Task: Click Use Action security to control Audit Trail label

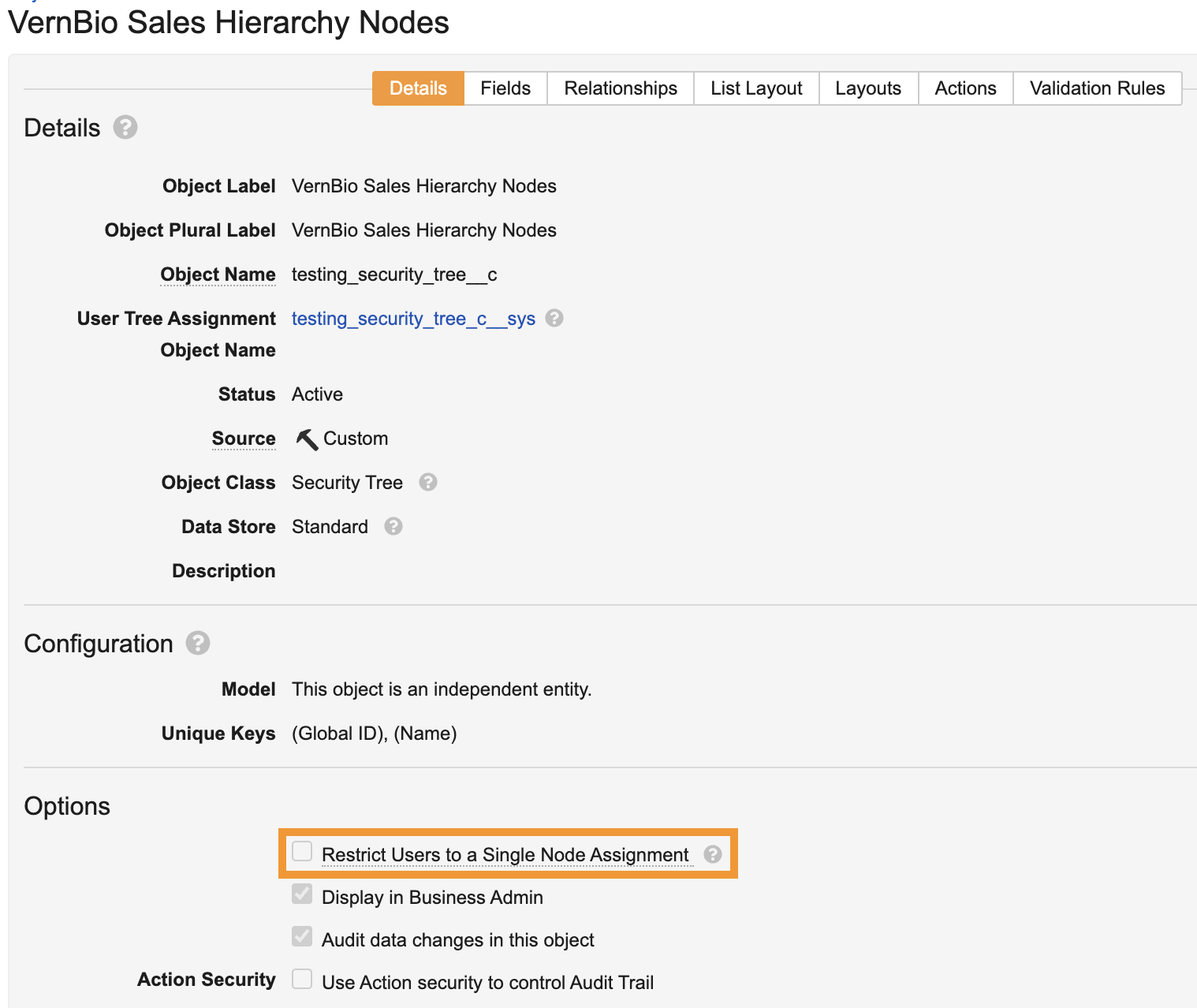Action: point(488,983)
